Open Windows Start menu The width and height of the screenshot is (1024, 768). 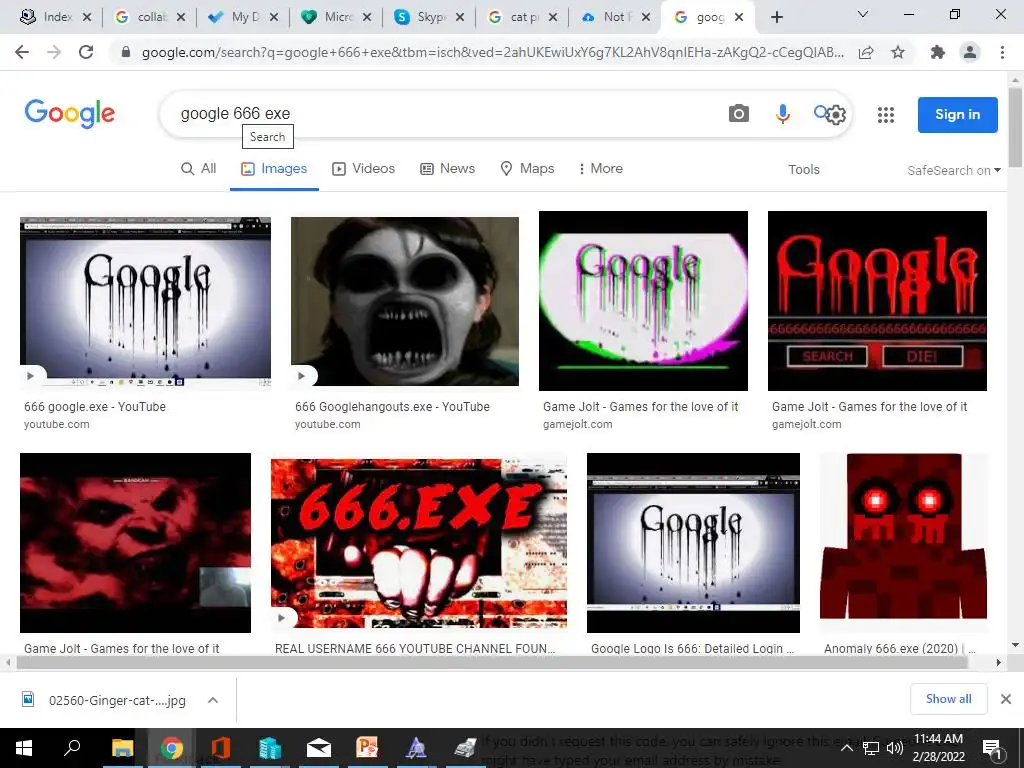coord(24,748)
